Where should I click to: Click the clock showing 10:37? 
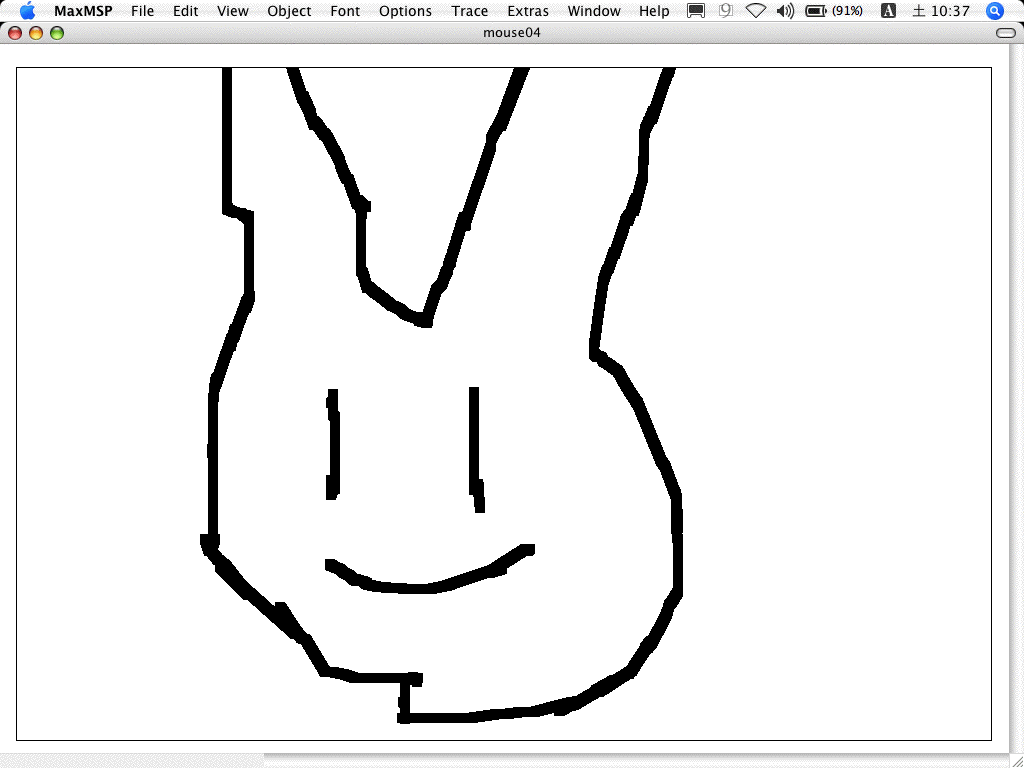(x=940, y=11)
